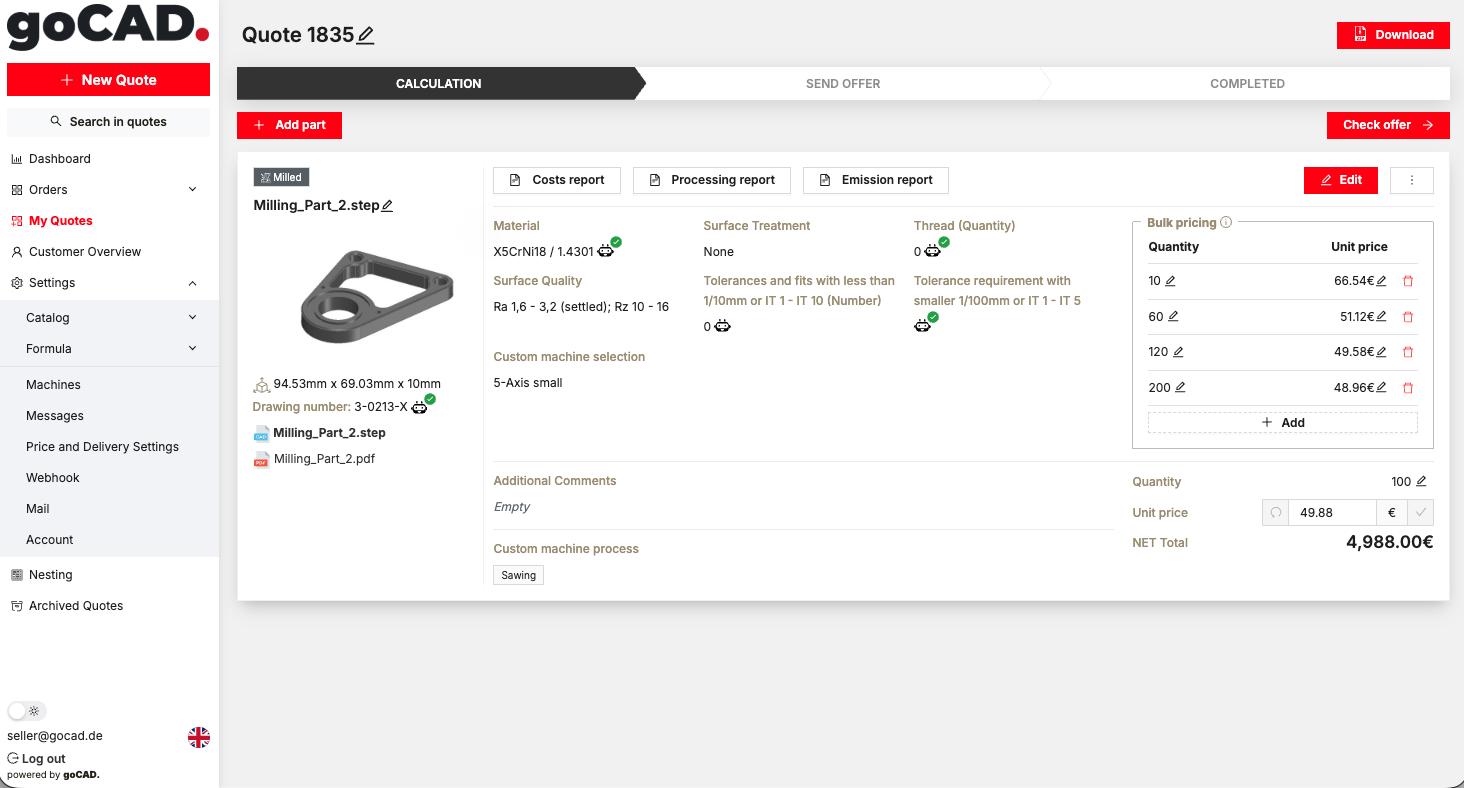Delete the 10 quantity bulk price row
The image size is (1464, 788).
[x=1408, y=281]
